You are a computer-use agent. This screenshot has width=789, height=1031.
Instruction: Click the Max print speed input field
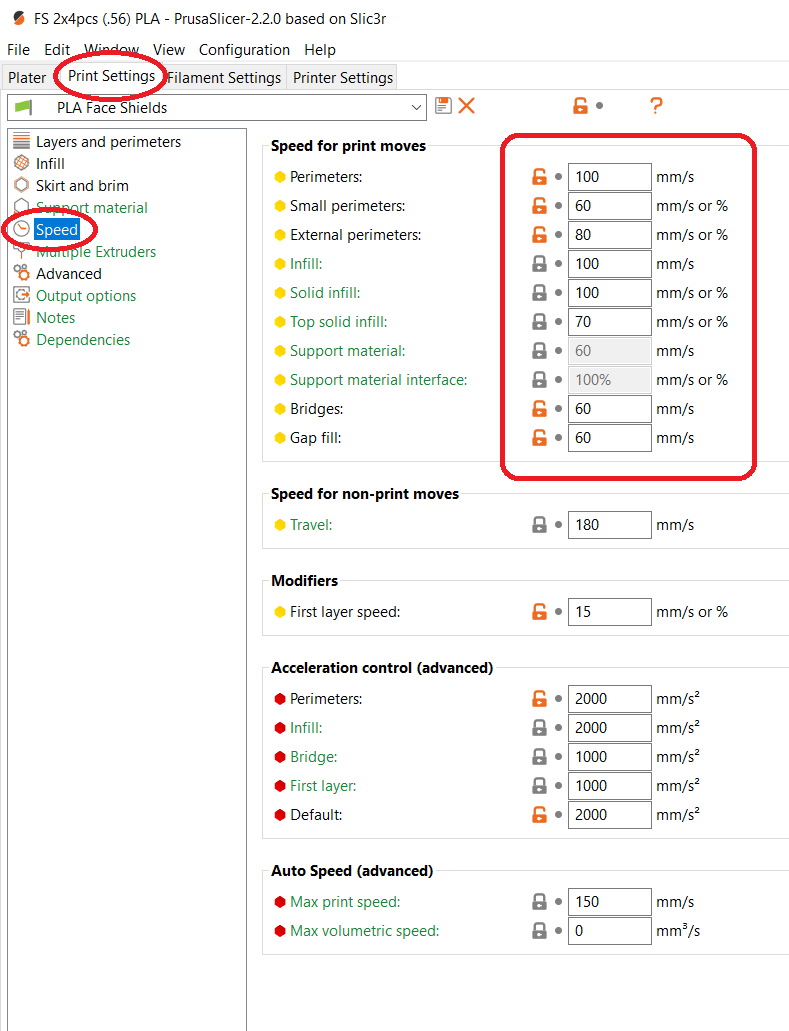(609, 902)
